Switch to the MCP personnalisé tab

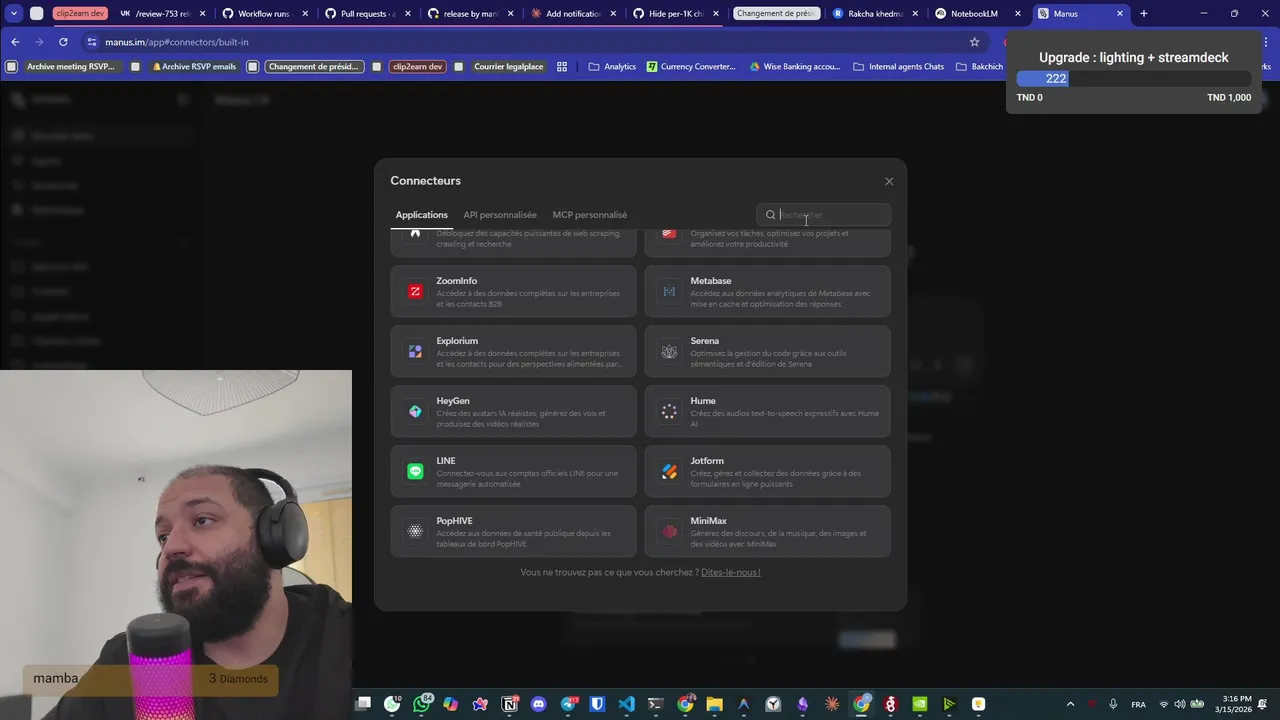tap(590, 215)
